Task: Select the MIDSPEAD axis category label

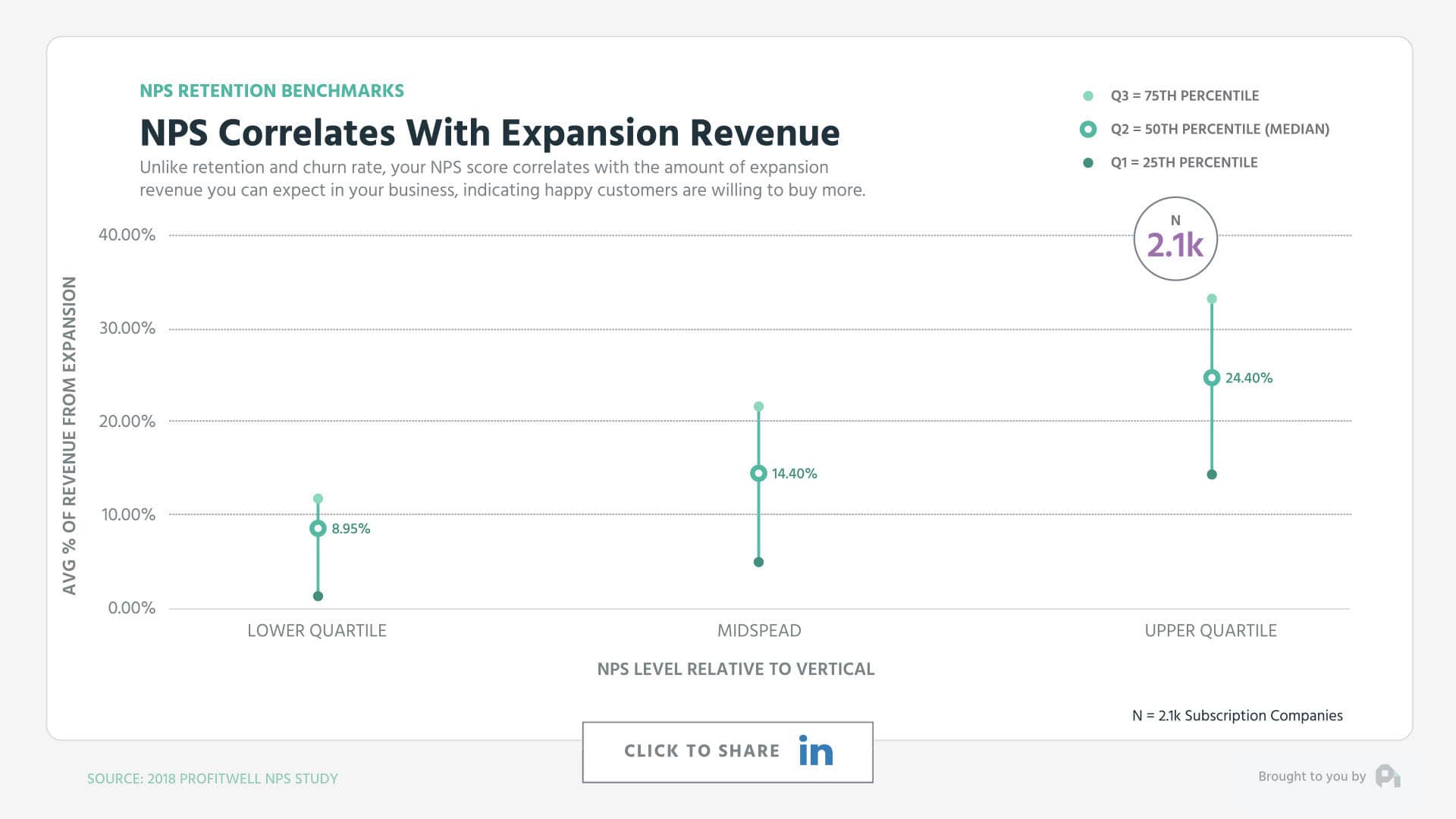Action: point(758,630)
